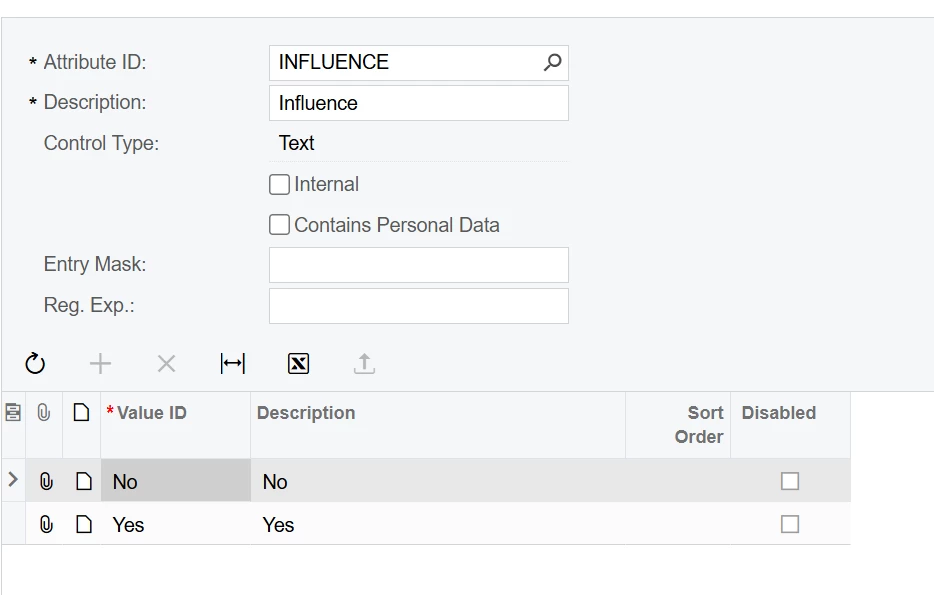The image size is (934, 595).
Task: Click the Export to Excel icon
Action: tap(298, 364)
